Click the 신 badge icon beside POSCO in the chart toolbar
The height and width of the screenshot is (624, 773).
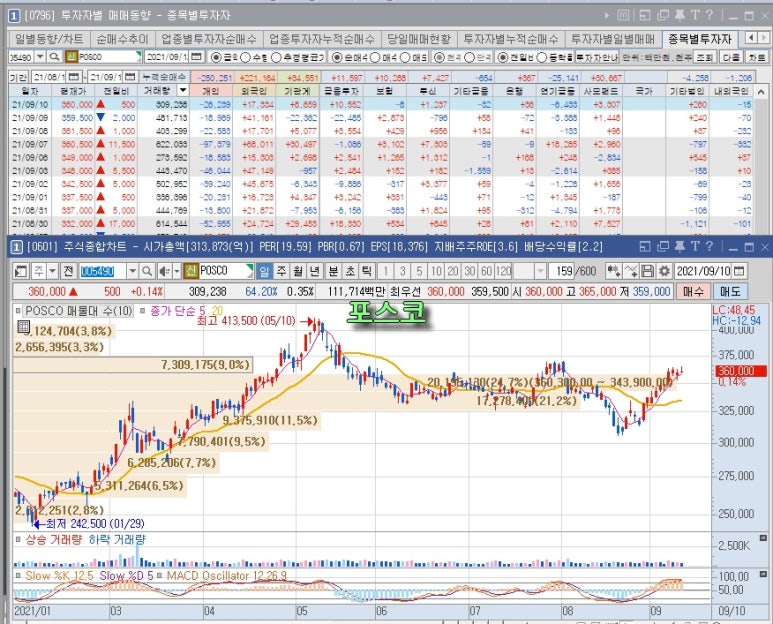click(x=191, y=271)
